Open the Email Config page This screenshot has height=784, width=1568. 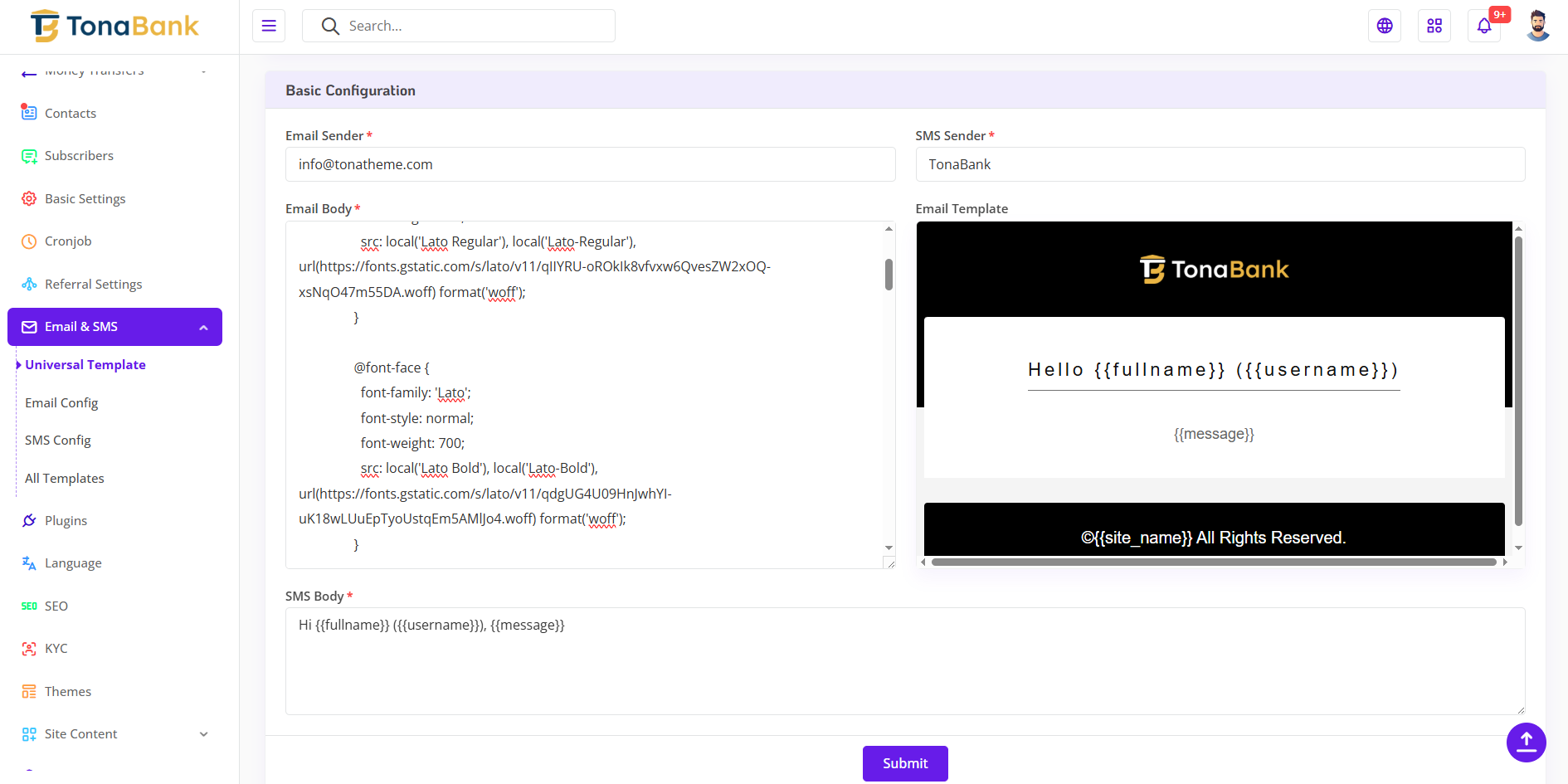coord(61,403)
